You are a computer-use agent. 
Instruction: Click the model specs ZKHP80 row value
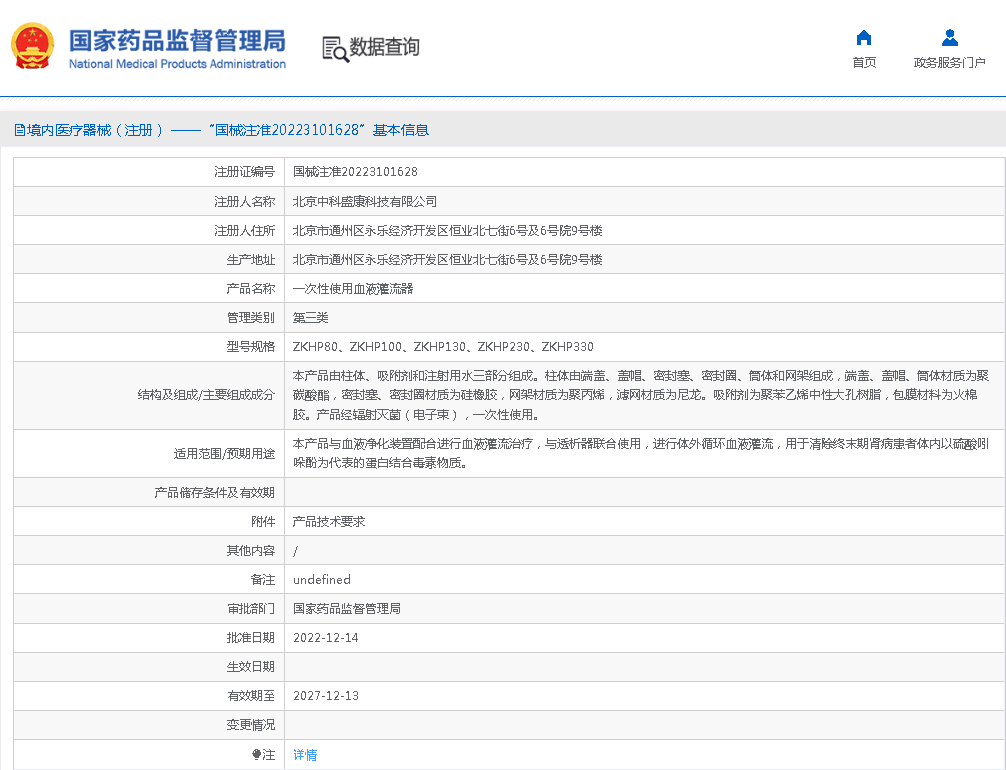click(443, 347)
